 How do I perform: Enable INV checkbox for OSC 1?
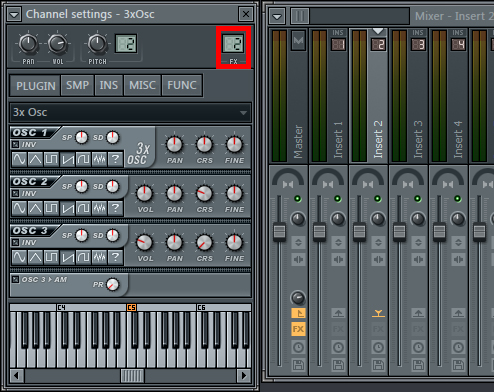[15, 144]
